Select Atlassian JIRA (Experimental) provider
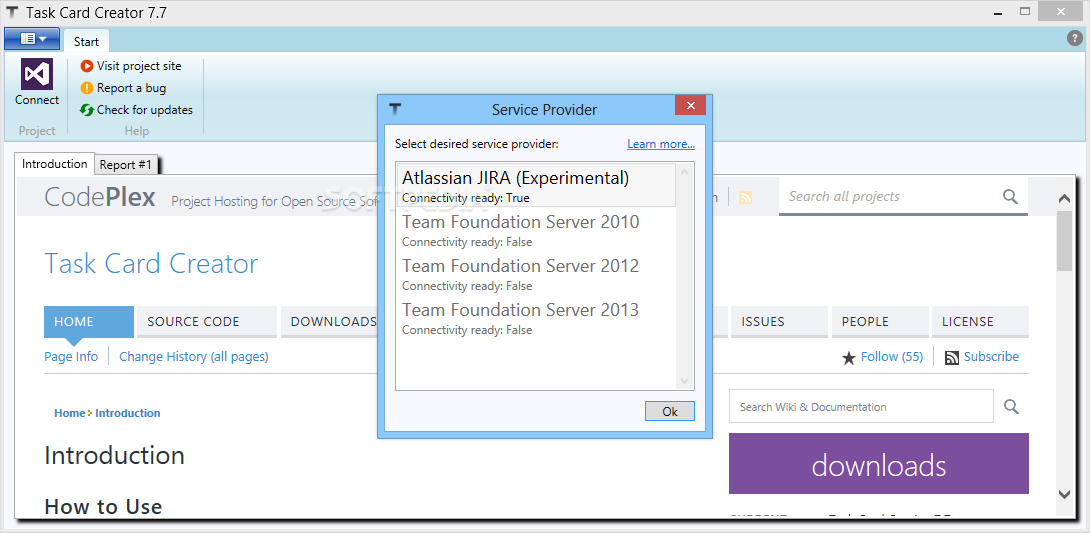This screenshot has width=1090, height=533. coord(536,186)
